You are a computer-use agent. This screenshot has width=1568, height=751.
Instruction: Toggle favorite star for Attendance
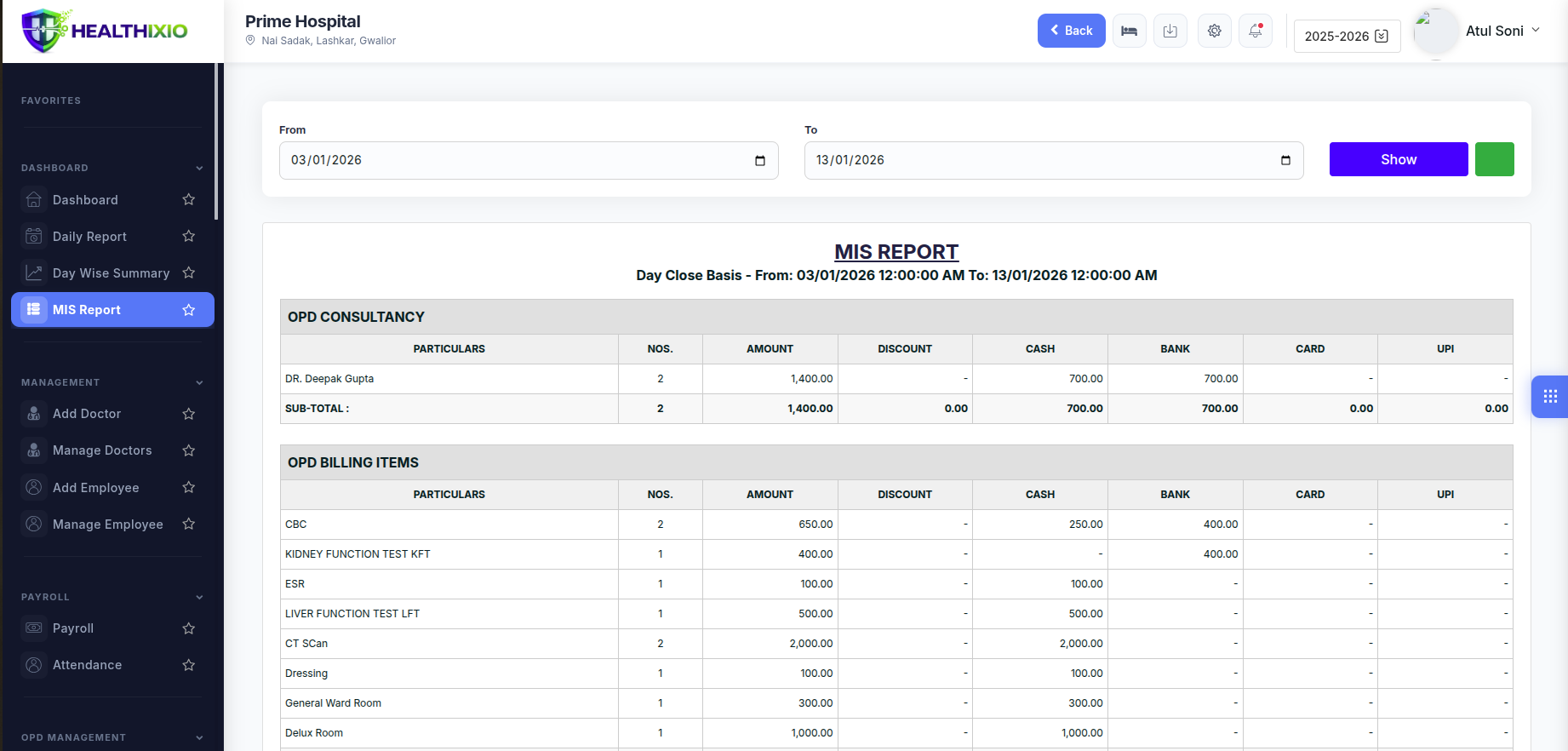(x=189, y=665)
